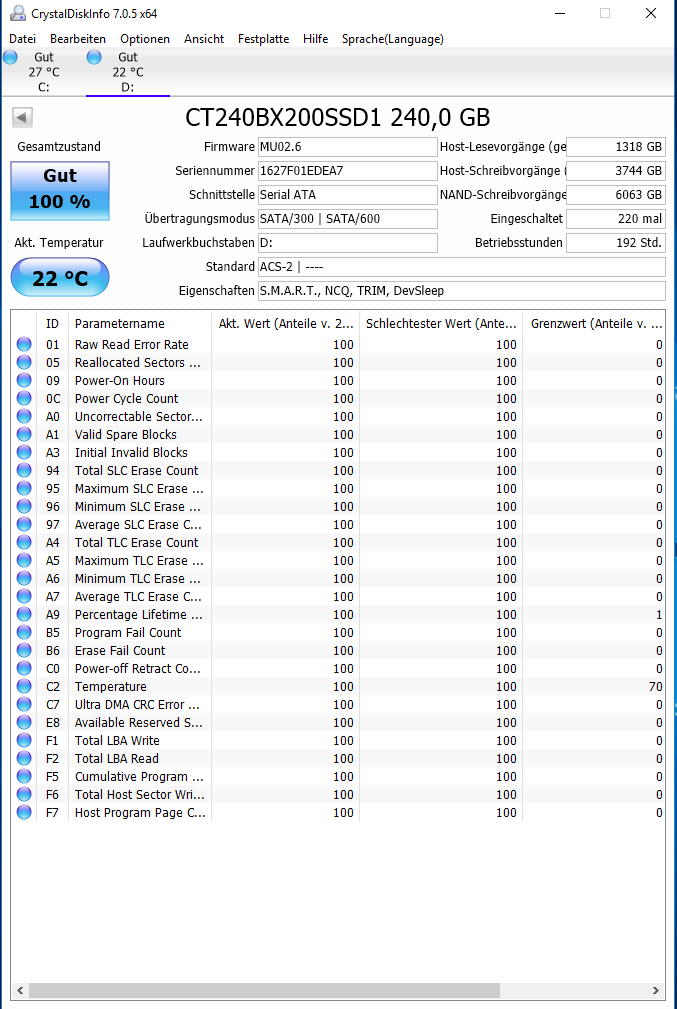Select the Power-off Retract Co... row text
This screenshot has height=1009, width=677.
138,669
